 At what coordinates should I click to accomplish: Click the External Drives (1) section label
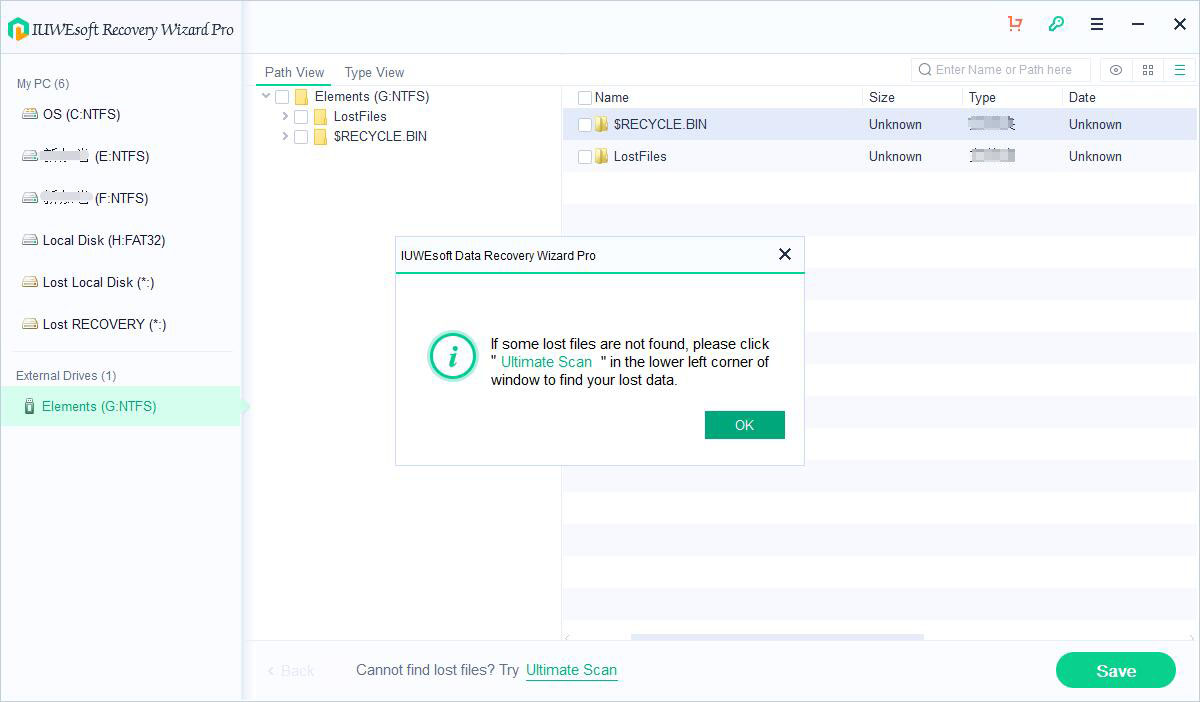pyautogui.click(x=66, y=376)
